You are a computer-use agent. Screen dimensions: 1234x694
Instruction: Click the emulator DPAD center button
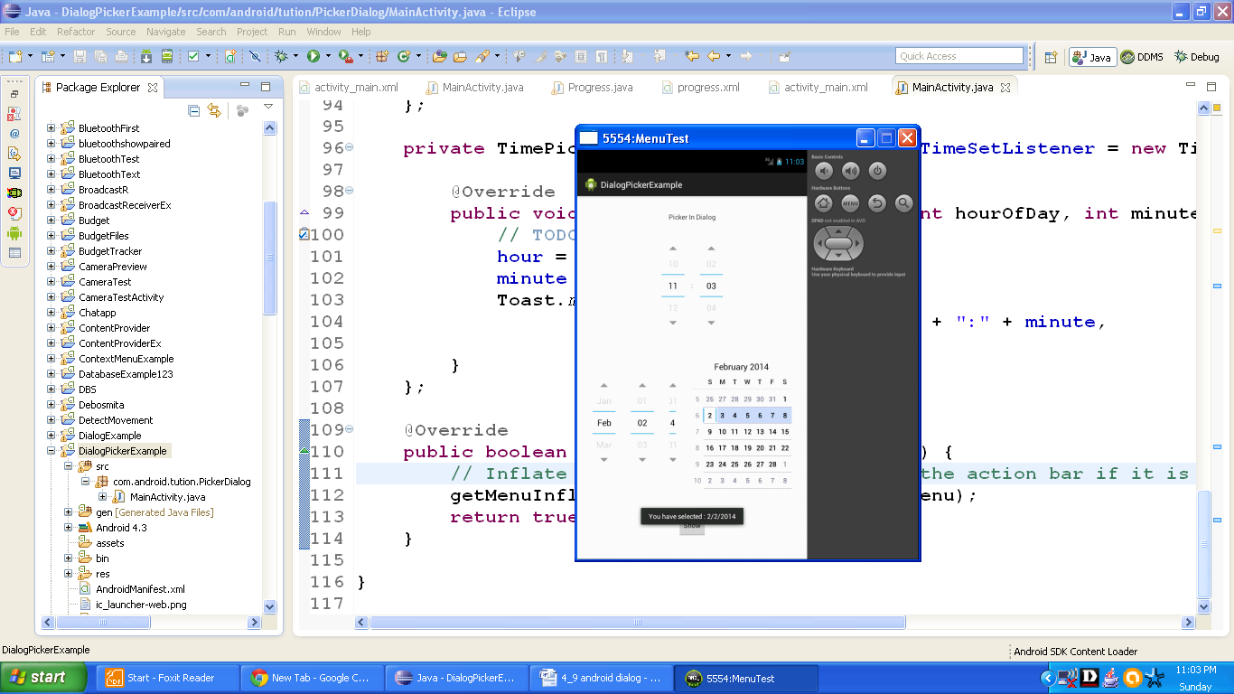(x=838, y=243)
